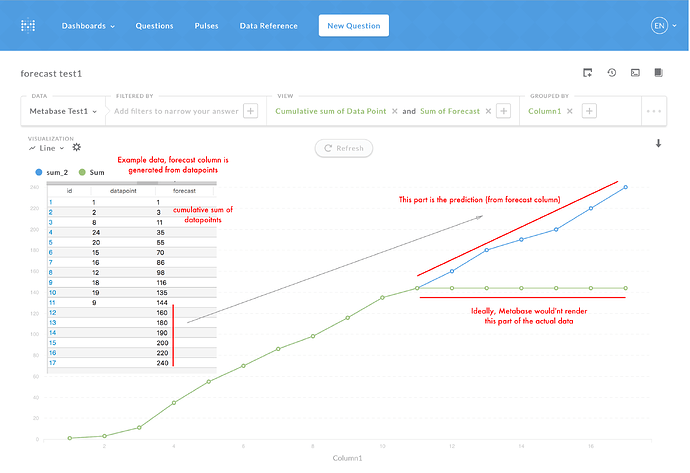
Task: Download results with the arrow icon
Action: point(658,143)
